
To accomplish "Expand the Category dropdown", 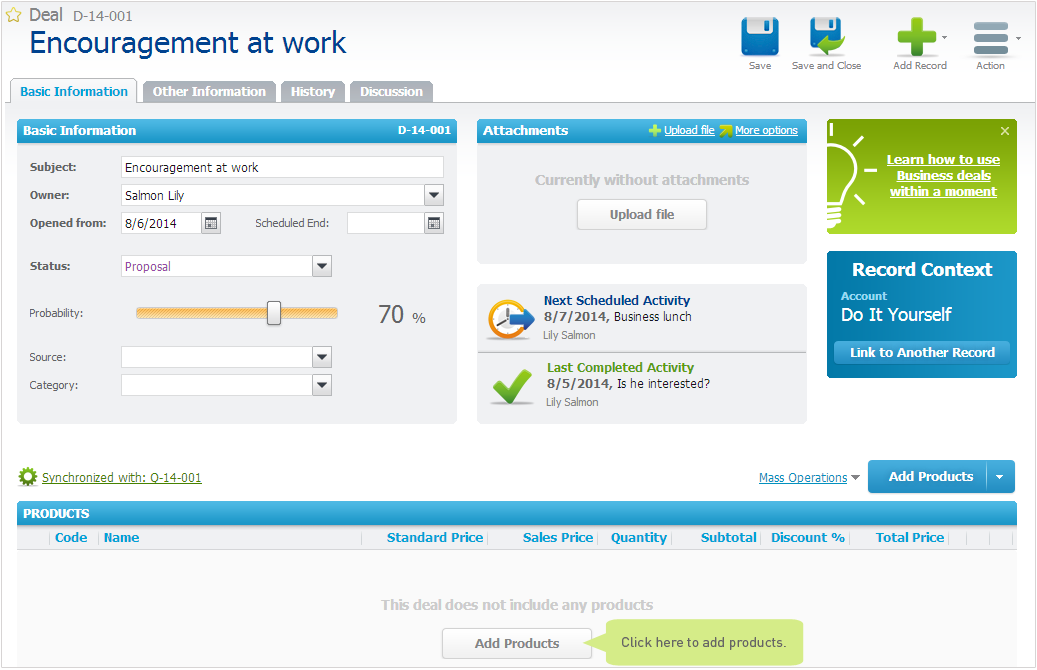I will coord(322,385).
